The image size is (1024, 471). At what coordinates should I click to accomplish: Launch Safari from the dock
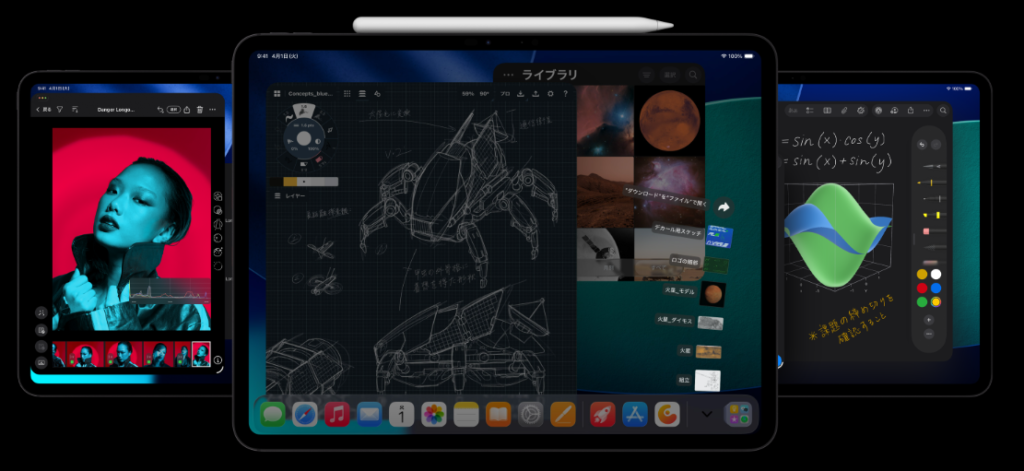pyautogui.click(x=305, y=413)
